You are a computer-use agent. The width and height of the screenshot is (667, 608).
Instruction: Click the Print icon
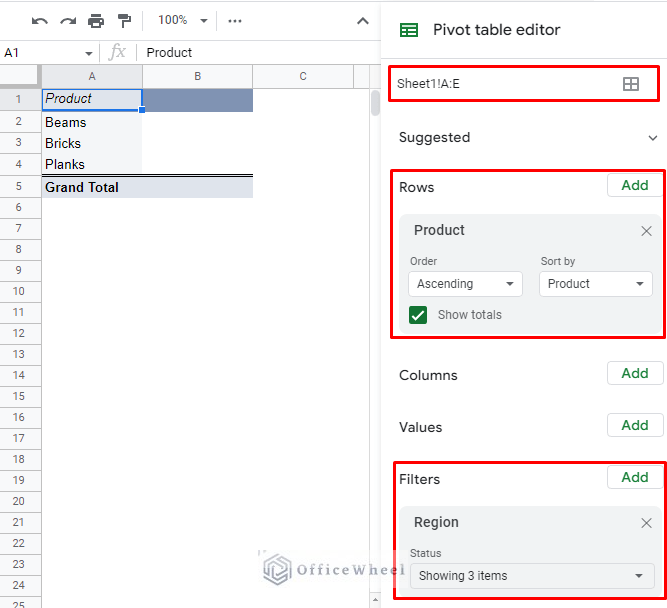(x=96, y=21)
